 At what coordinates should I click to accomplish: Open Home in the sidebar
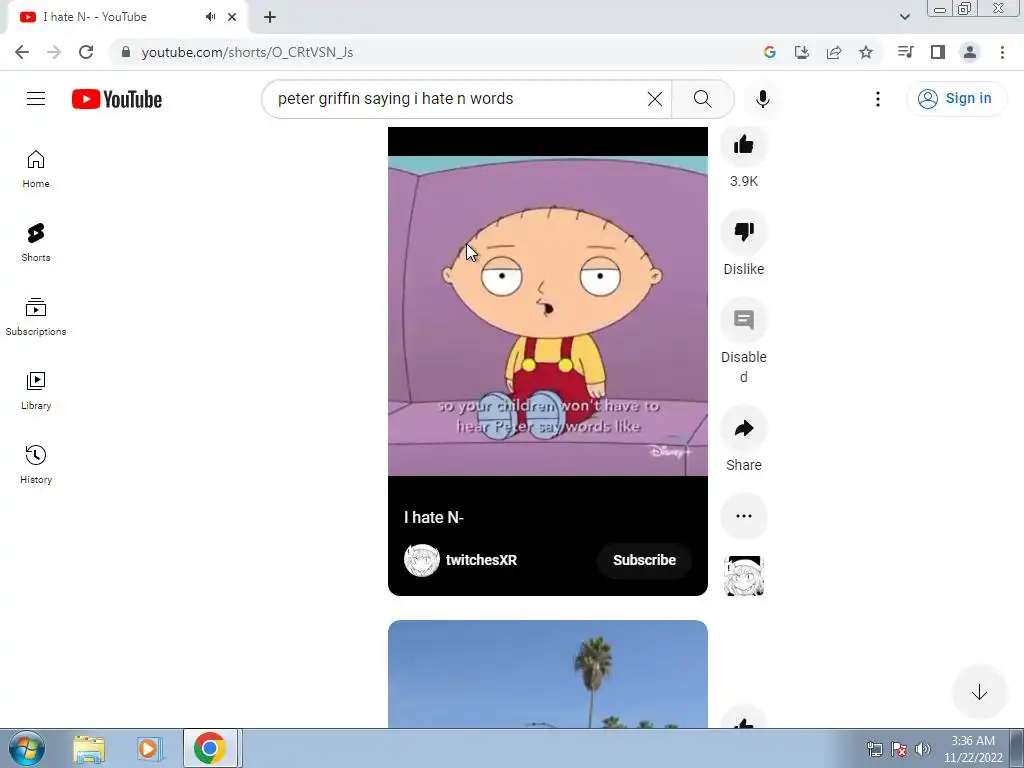tap(36, 169)
